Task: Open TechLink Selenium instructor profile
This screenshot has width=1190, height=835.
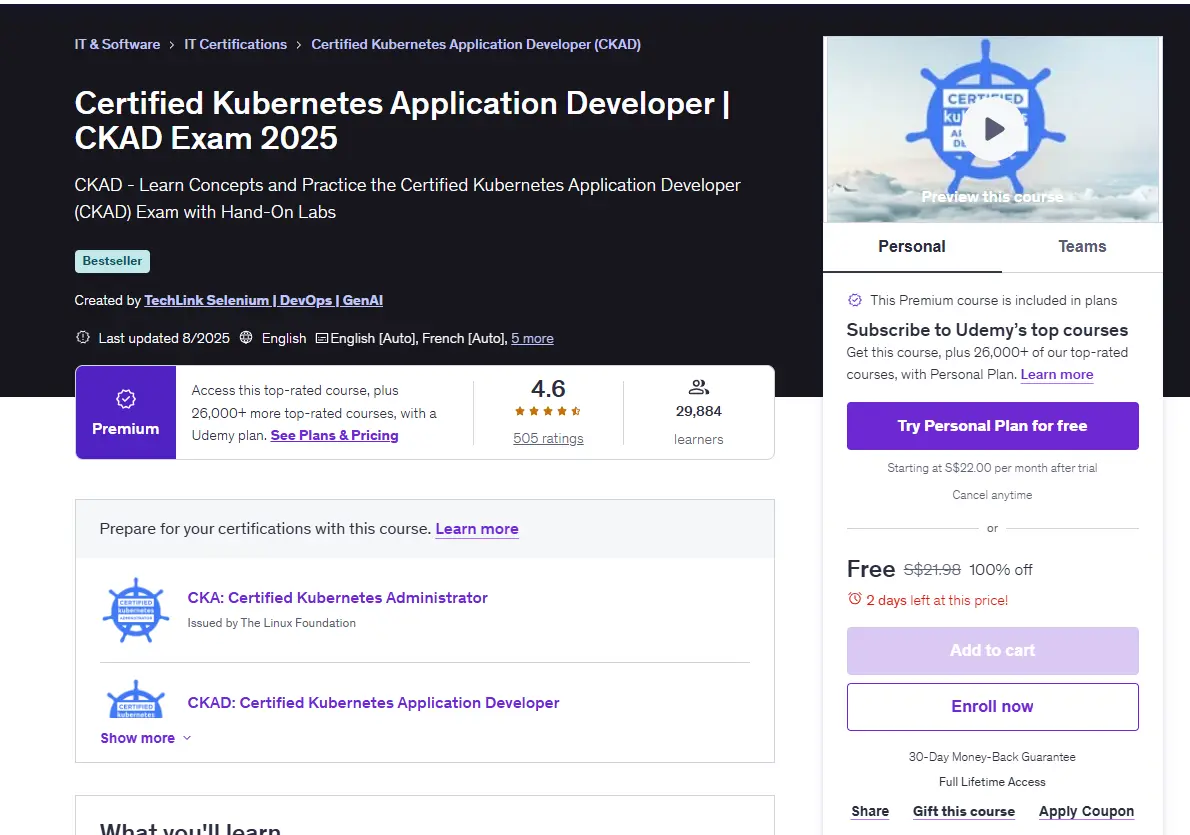Action: pyautogui.click(x=263, y=300)
